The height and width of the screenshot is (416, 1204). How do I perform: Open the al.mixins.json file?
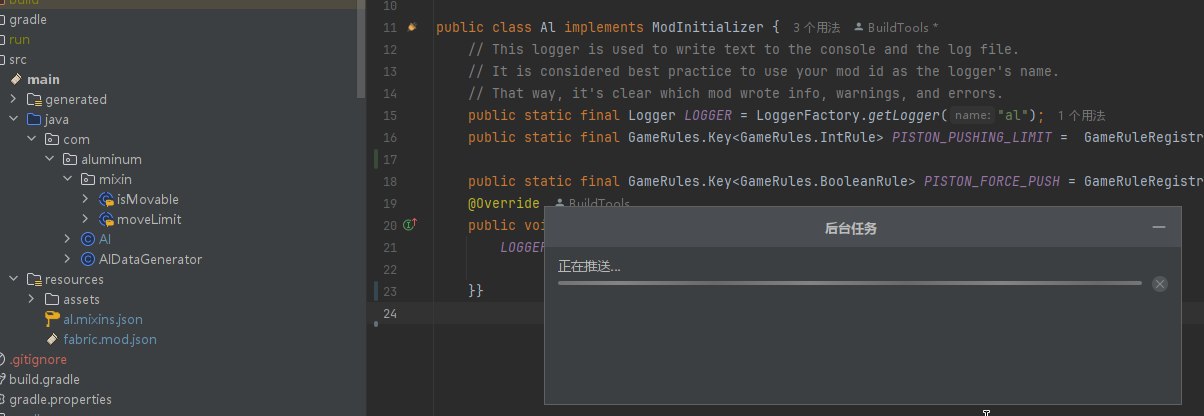pyautogui.click(x=102, y=319)
